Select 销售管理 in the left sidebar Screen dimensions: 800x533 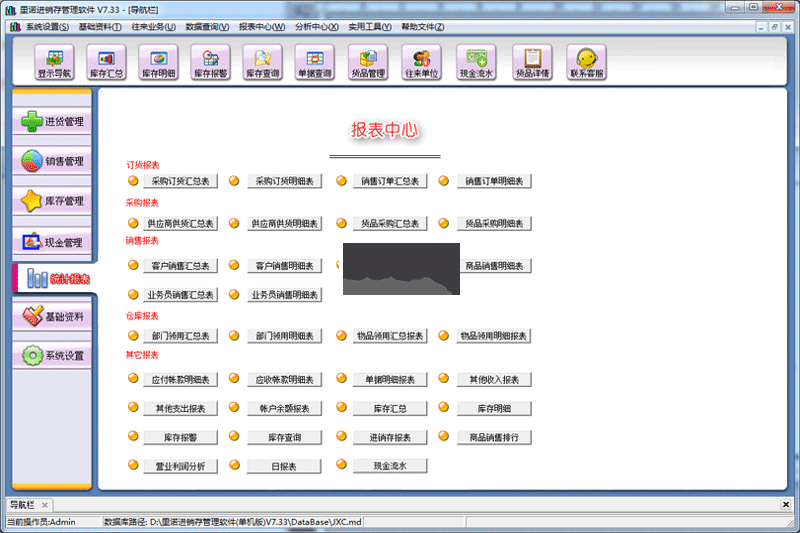52,161
